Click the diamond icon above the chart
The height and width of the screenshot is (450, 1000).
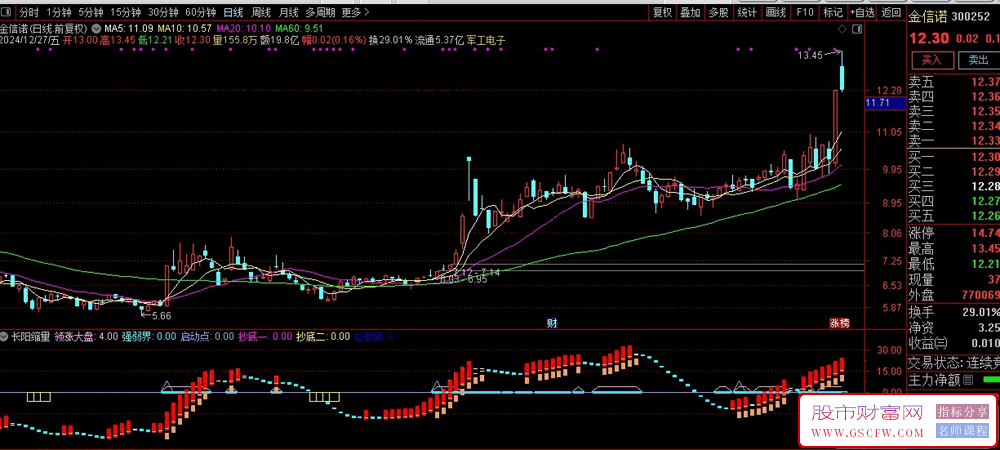[x=842, y=29]
